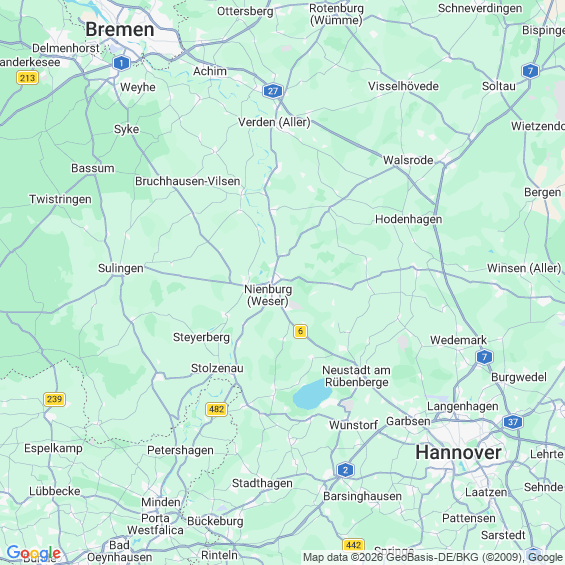Click the yellow 482 road shield
The width and height of the screenshot is (565, 565).
click(x=216, y=409)
